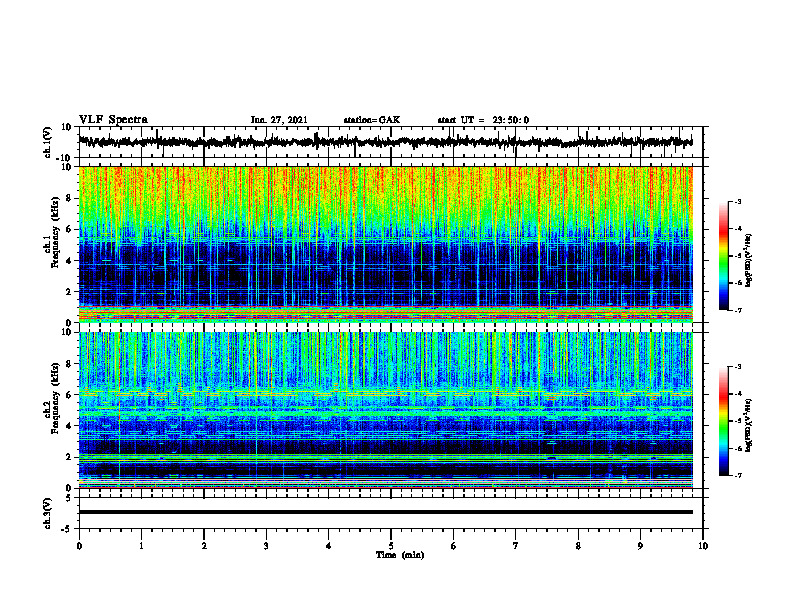The image size is (792, 612).
Task: Click the "-3" label on ch.1 colorbar
Action: point(738,201)
